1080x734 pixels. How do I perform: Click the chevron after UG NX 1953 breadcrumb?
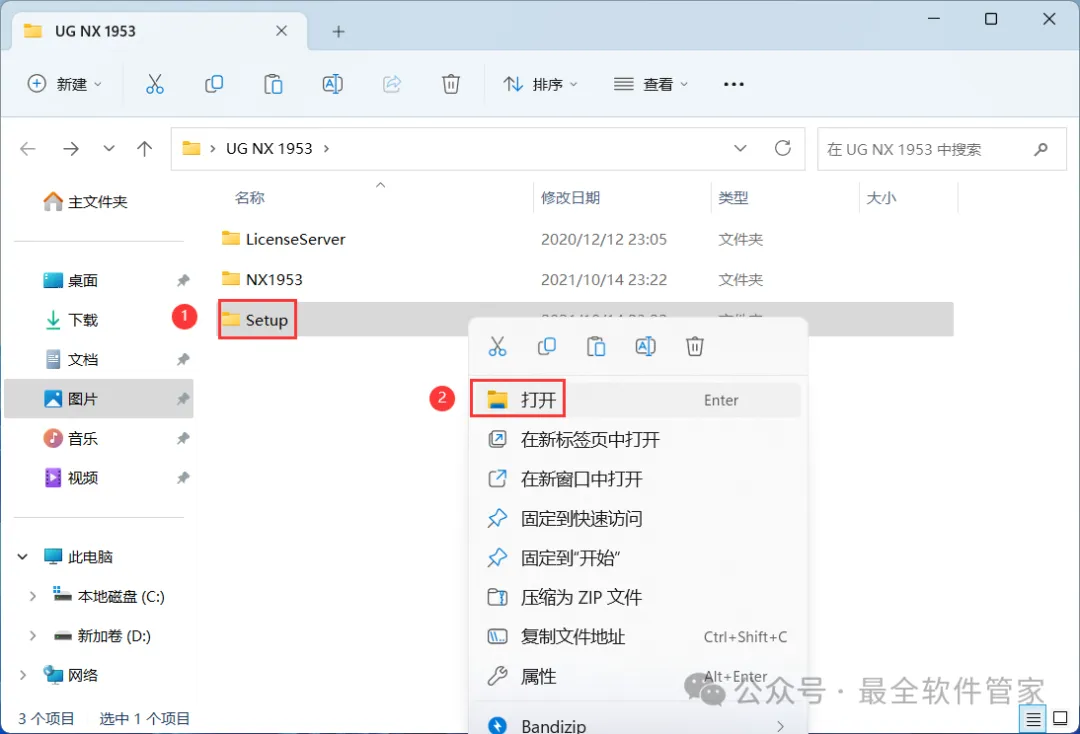pyautogui.click(x=326, y=149)
